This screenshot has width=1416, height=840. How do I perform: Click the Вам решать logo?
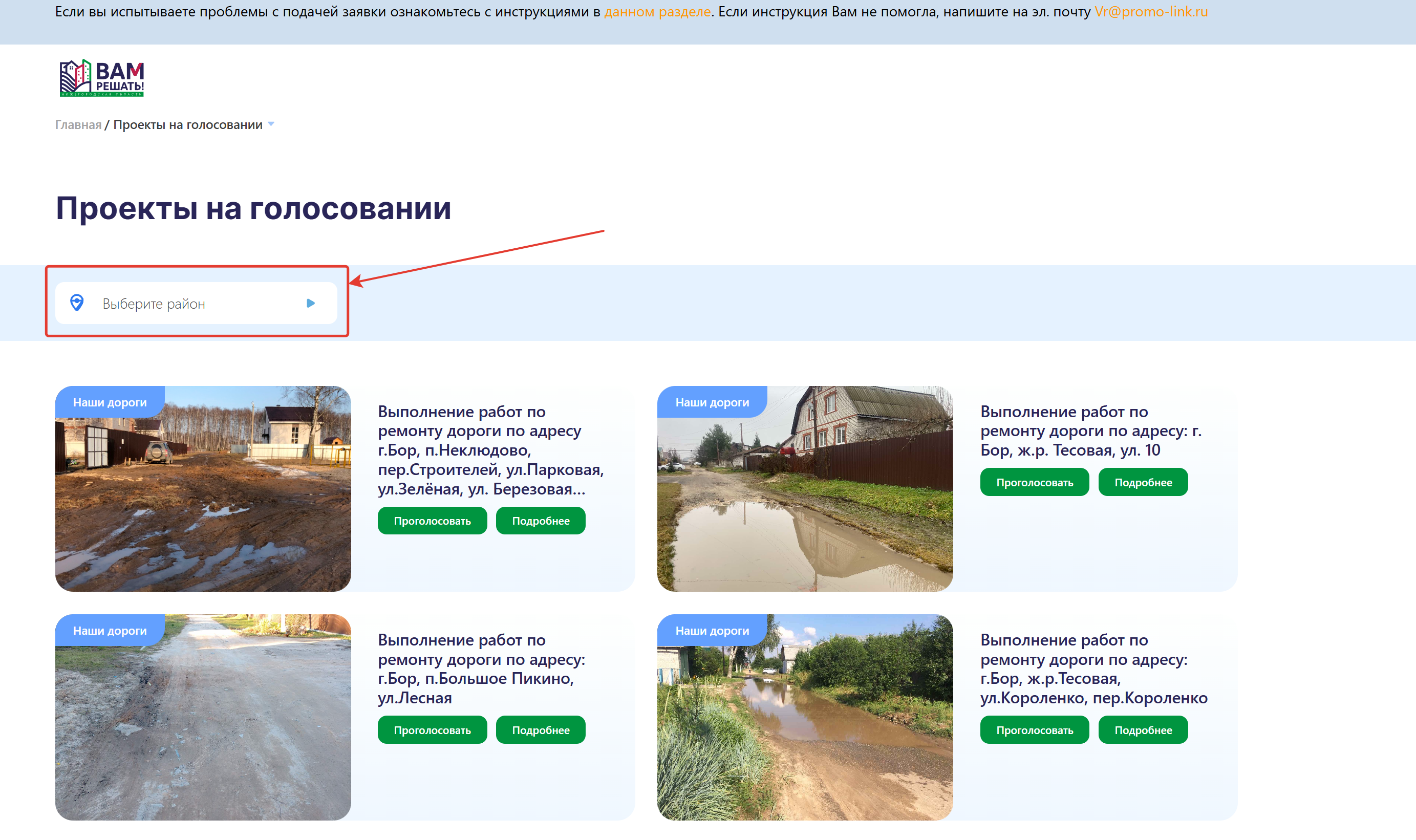[x=102, y=78]
